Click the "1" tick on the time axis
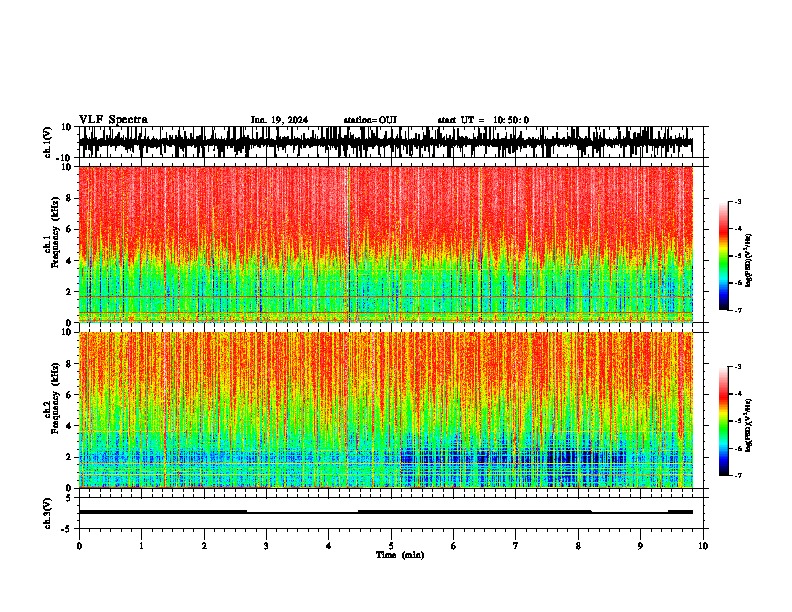This screenshot has height=612, width=792. point(141,546)
